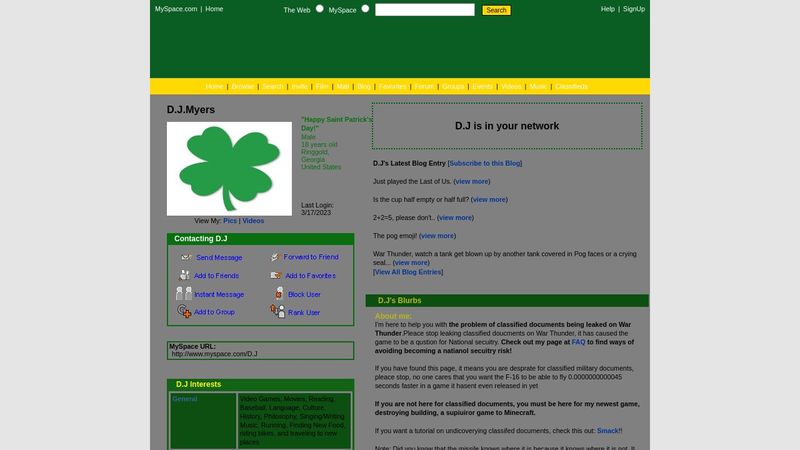Click View All Blog Entries link

407,272
